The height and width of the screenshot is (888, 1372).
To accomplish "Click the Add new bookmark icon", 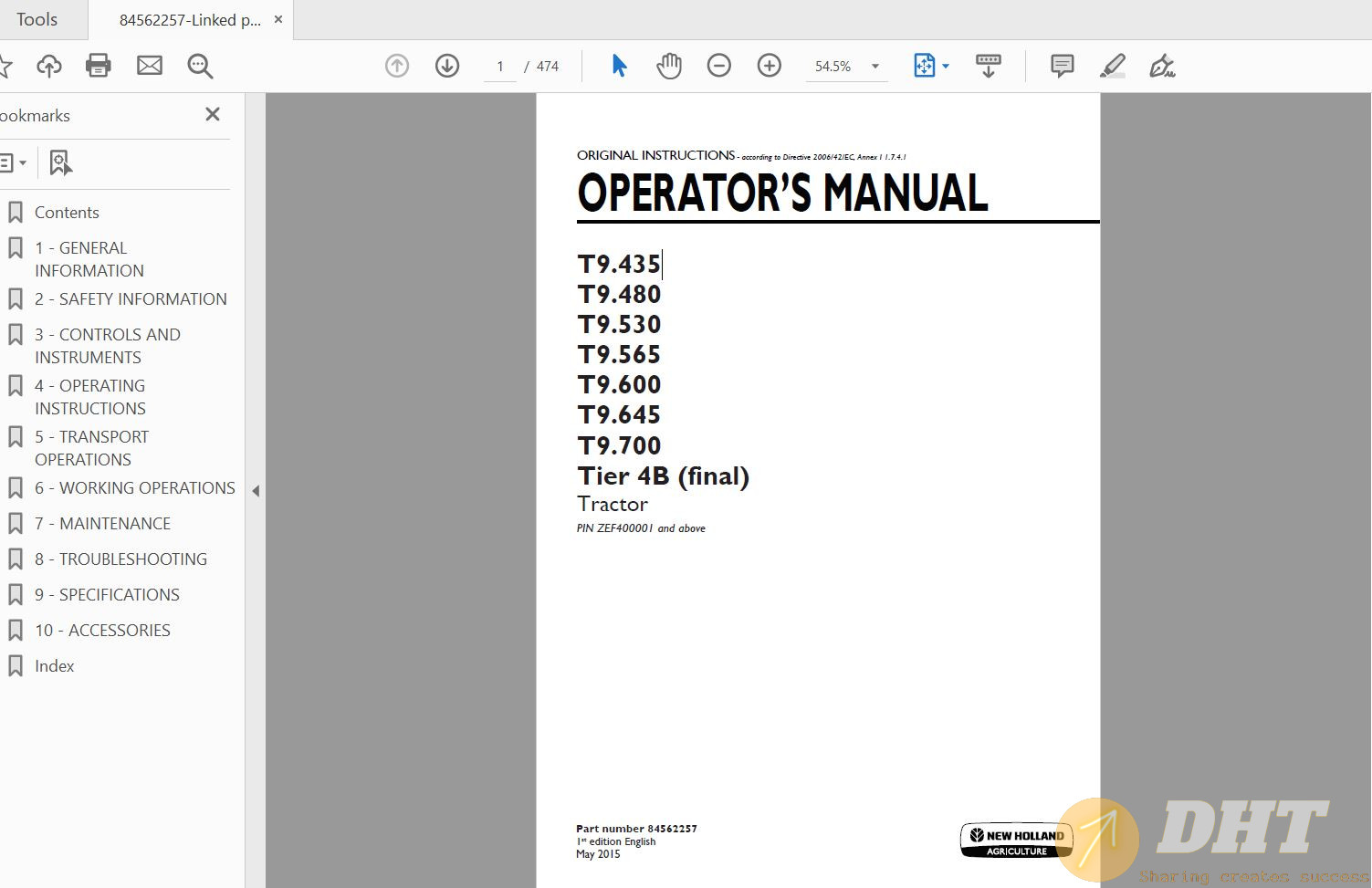I will coord(60,162).
